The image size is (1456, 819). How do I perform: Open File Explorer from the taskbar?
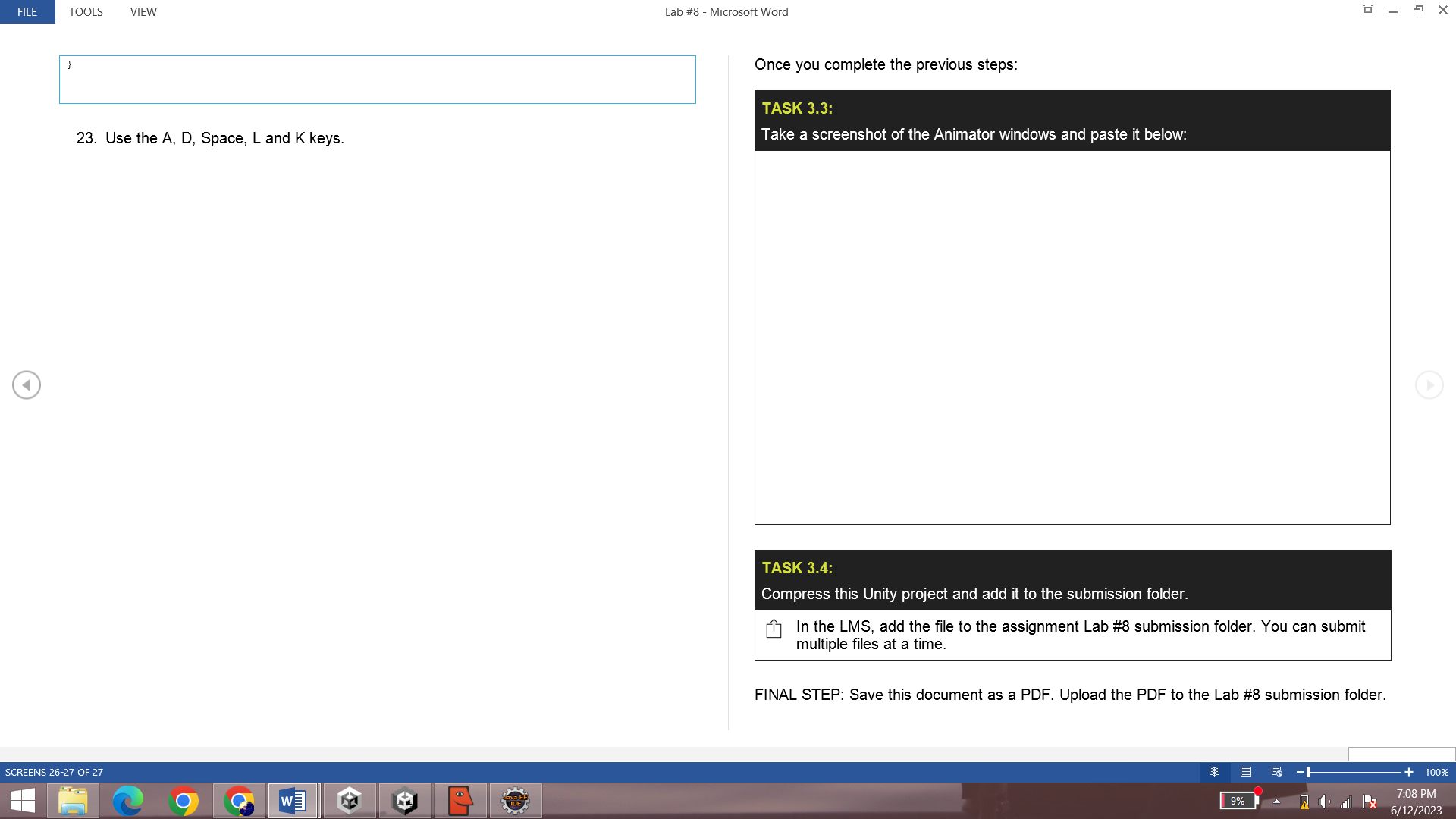73,801
